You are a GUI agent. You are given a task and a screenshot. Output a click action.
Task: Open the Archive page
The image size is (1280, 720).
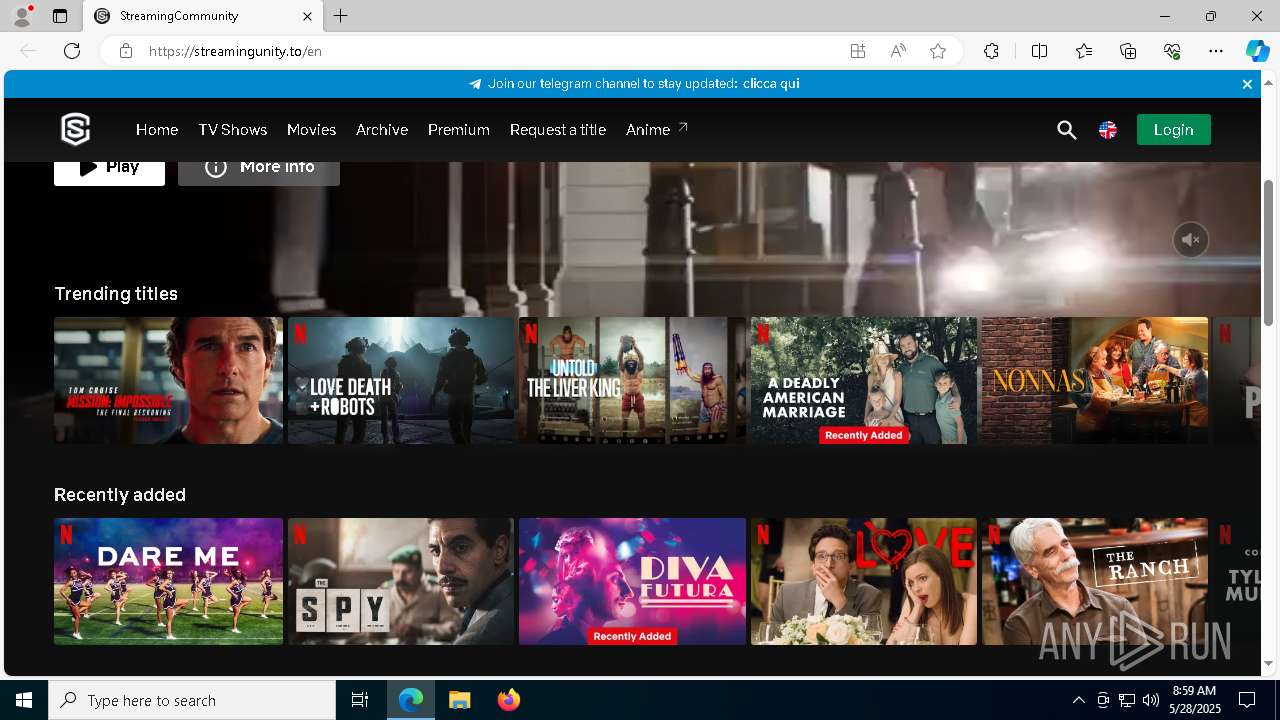click(382, 130)
